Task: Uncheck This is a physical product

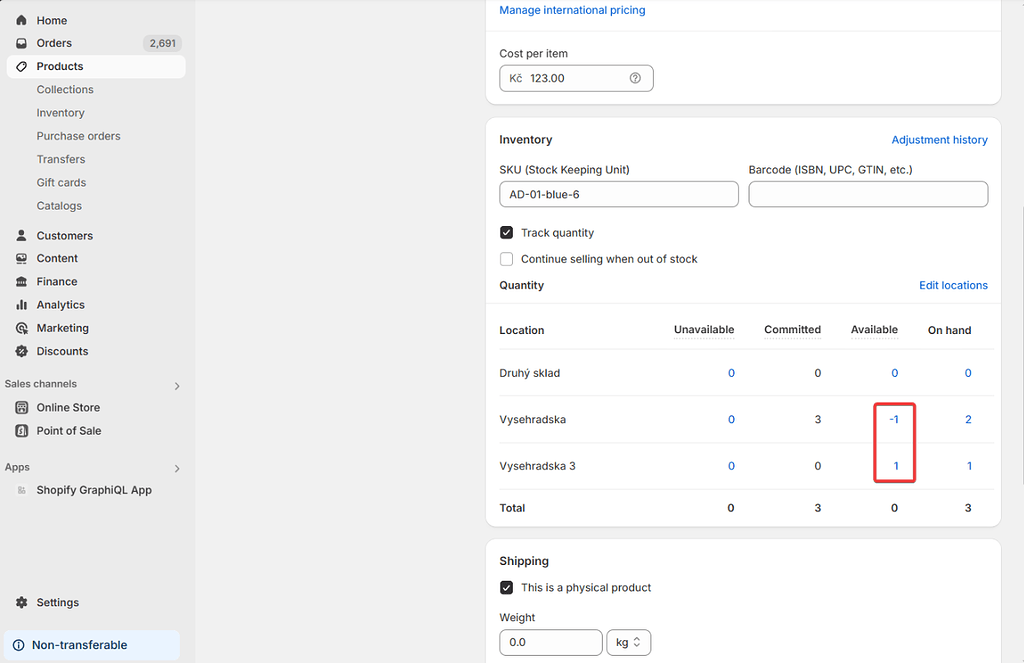Action: pos(506,587)
